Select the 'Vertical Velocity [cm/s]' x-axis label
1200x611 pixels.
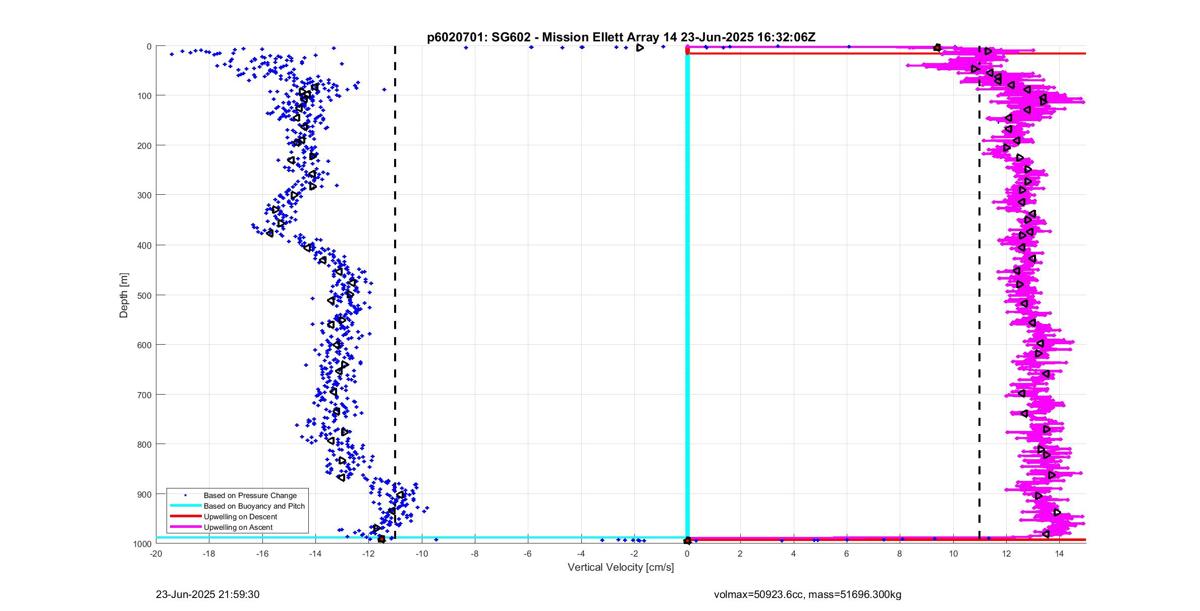[621, 567]
